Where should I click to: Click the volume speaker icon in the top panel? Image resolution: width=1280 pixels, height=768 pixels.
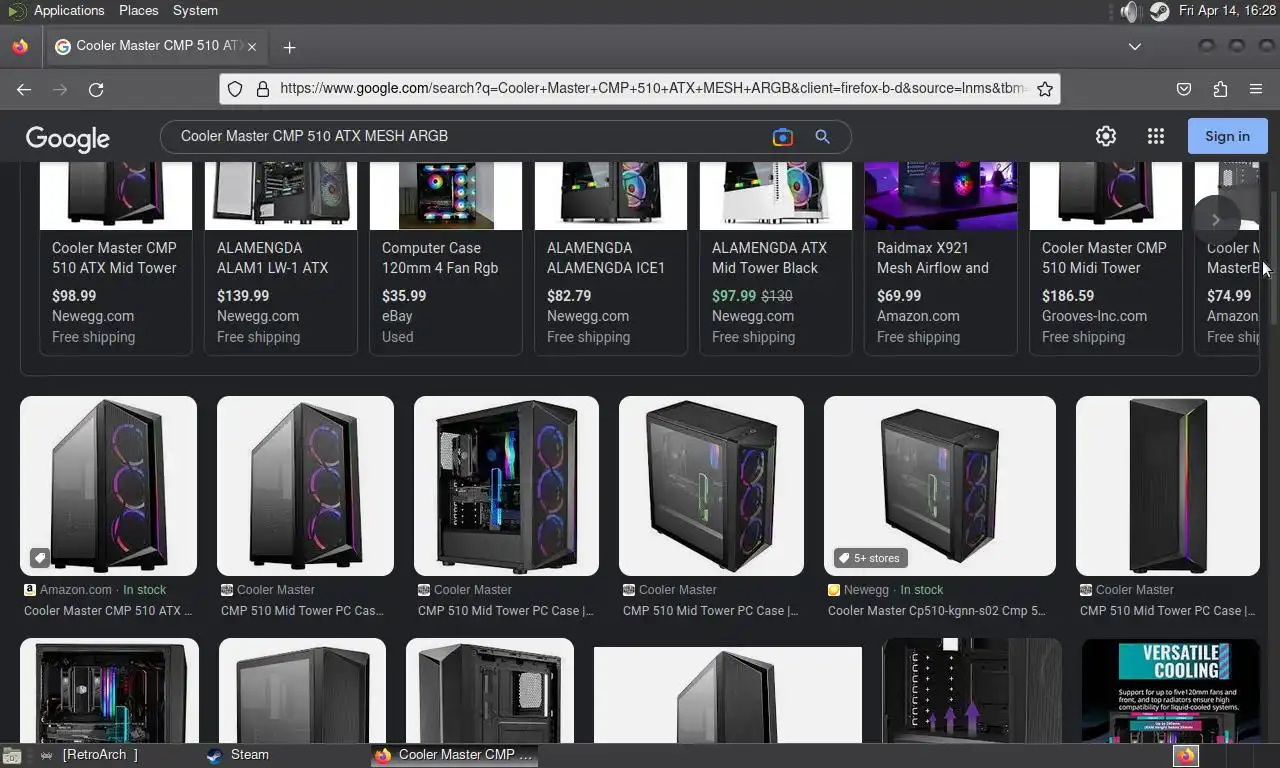(1130, 11)
